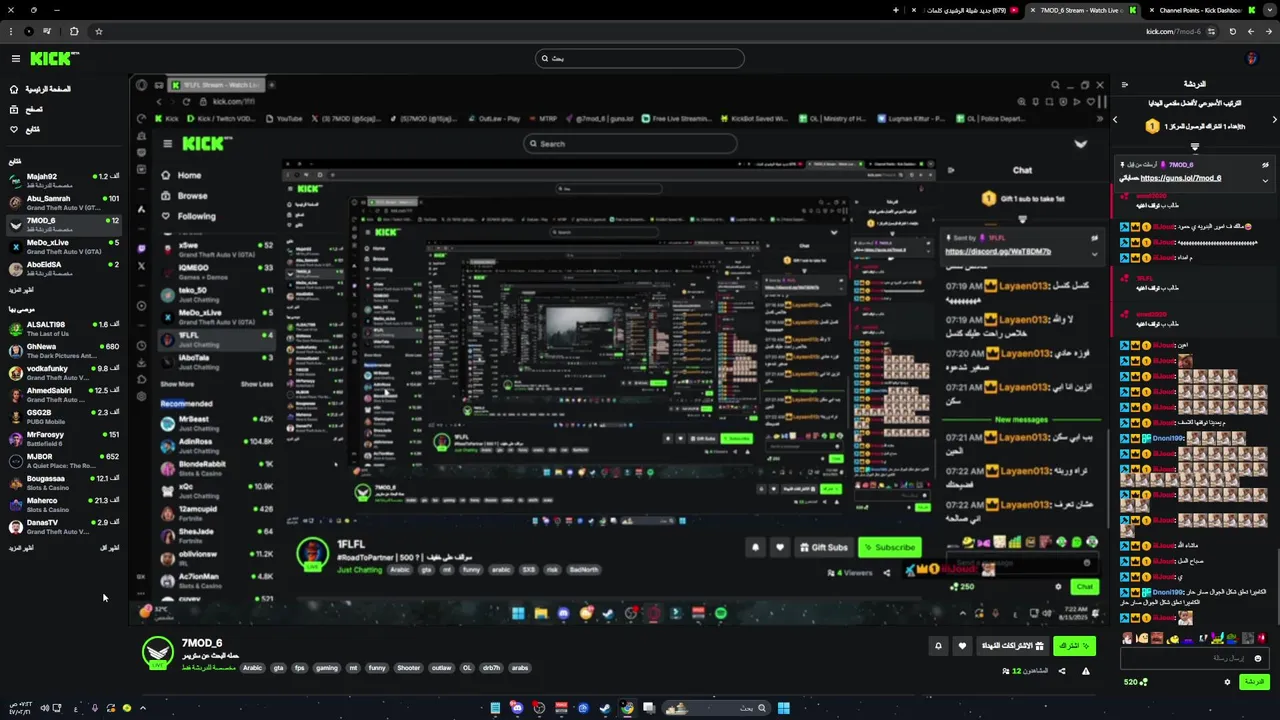Switch to Channel Points Dashboard tab

(1200, 10)
